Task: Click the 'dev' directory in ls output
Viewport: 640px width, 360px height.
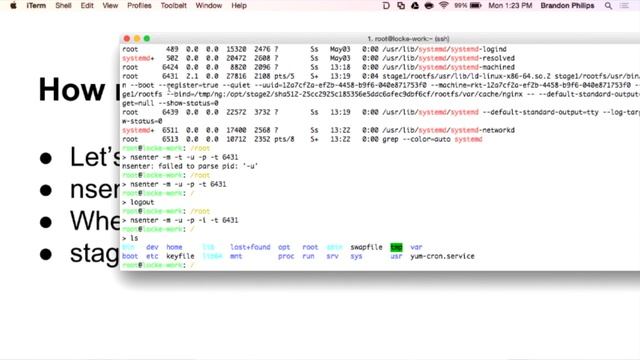Action: tap(152, 247)
